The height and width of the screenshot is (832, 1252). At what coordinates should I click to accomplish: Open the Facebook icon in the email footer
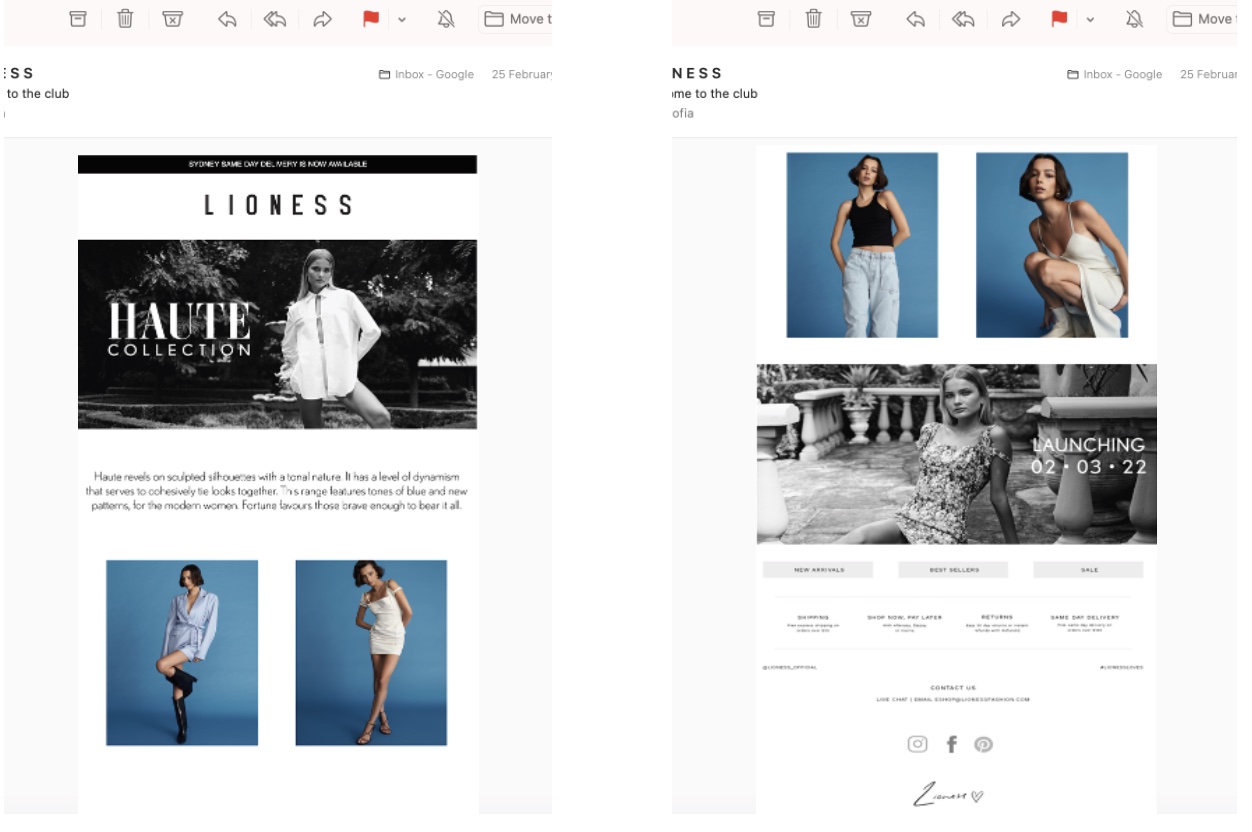point(951,744)
